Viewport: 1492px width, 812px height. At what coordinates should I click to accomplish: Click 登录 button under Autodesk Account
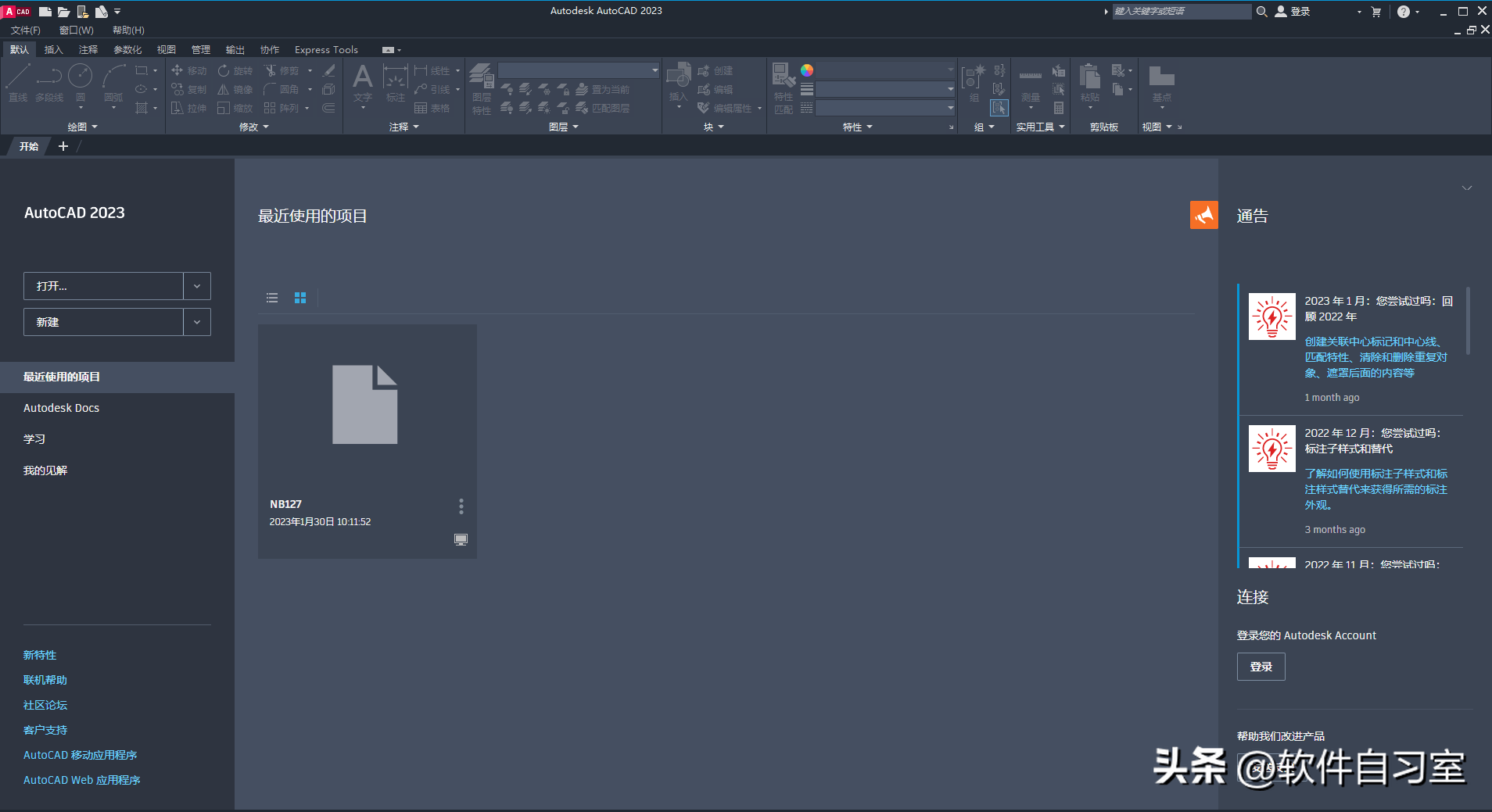(1261, 667)
